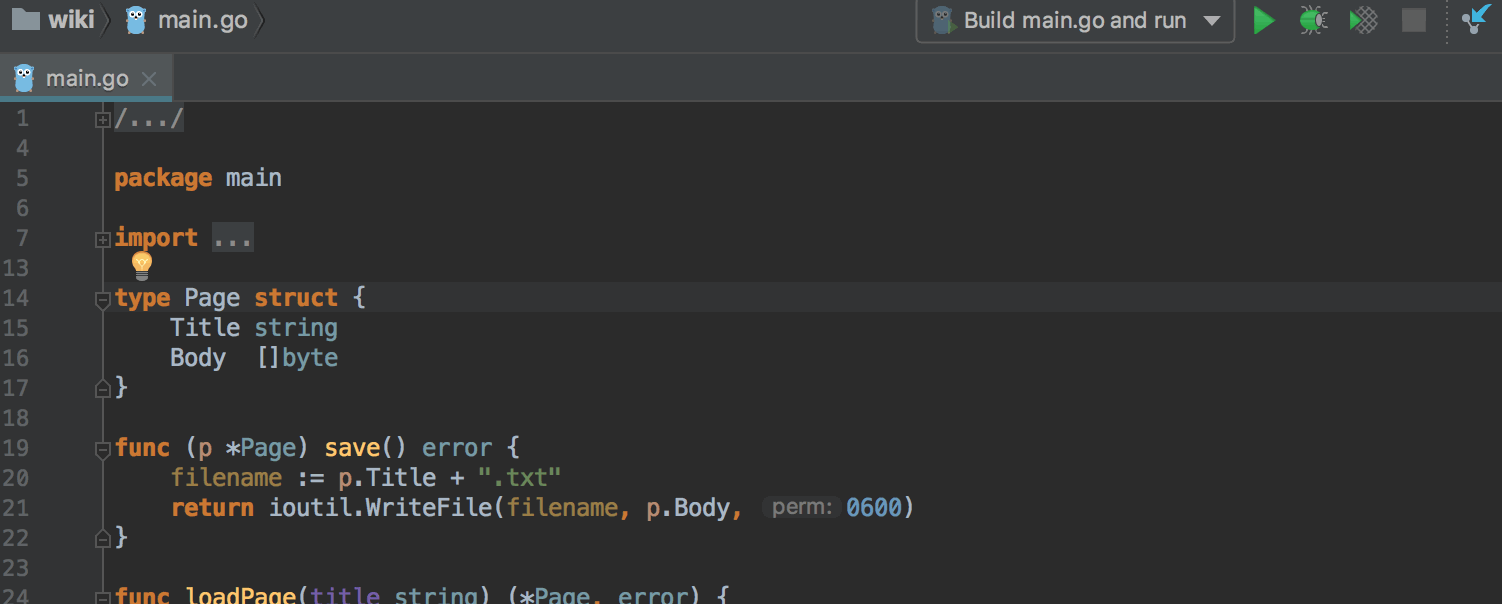1502x604 pixels.
Task: Click the wiki folder icon in breadcrumb
Action: (26, 19)
